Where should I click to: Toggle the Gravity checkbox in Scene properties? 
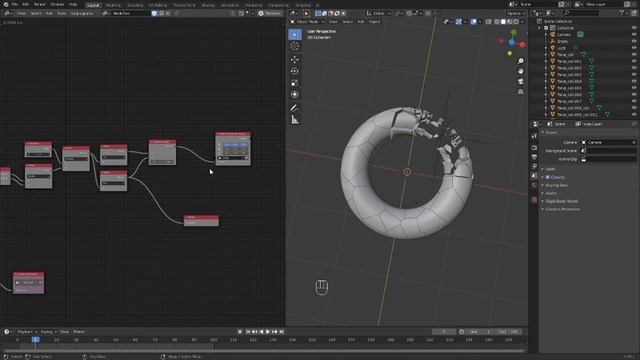click(x=547, y=177)
